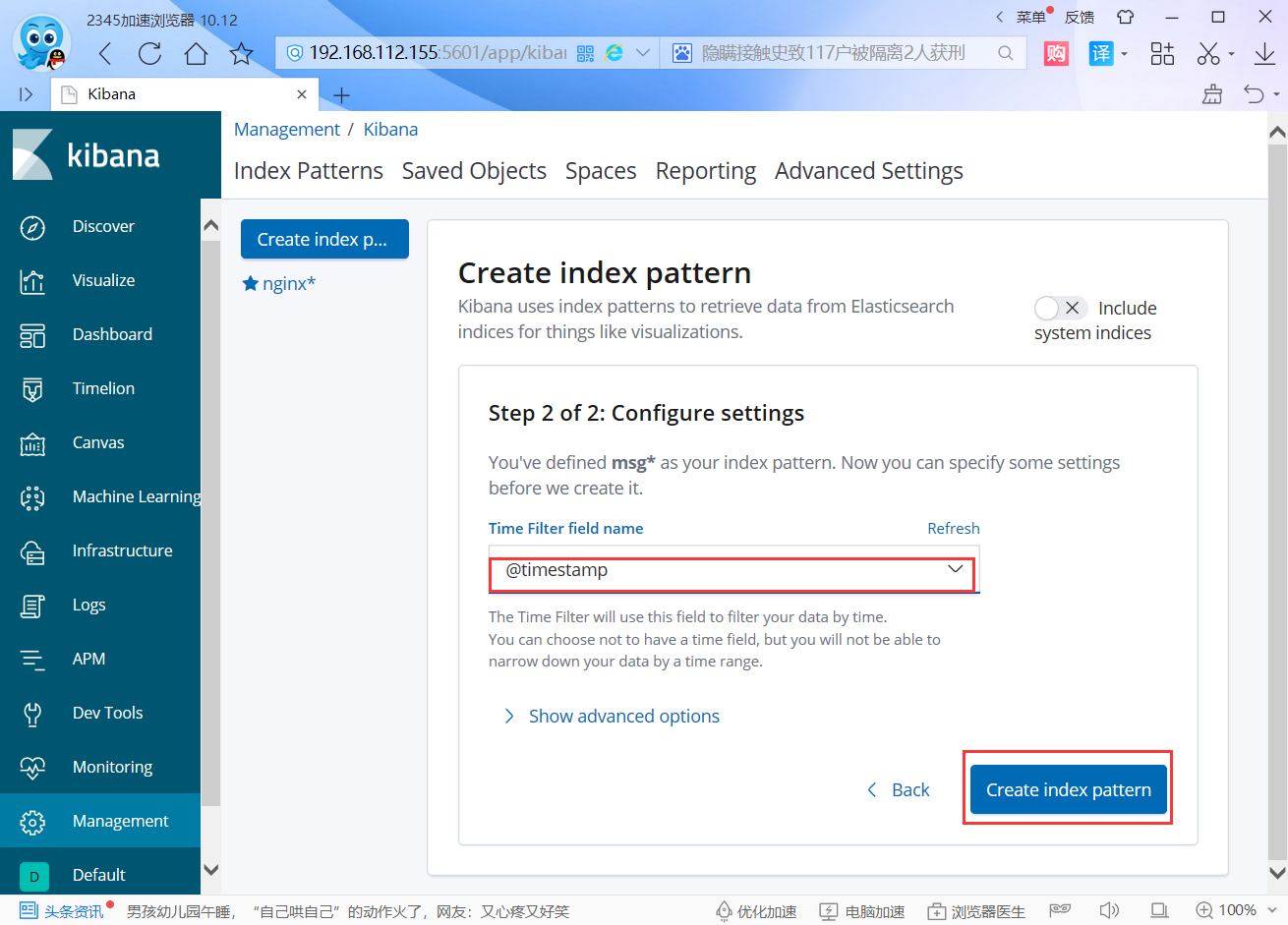Close the Kibana browser tab
Screen dimensions: 1288x925
302,94
